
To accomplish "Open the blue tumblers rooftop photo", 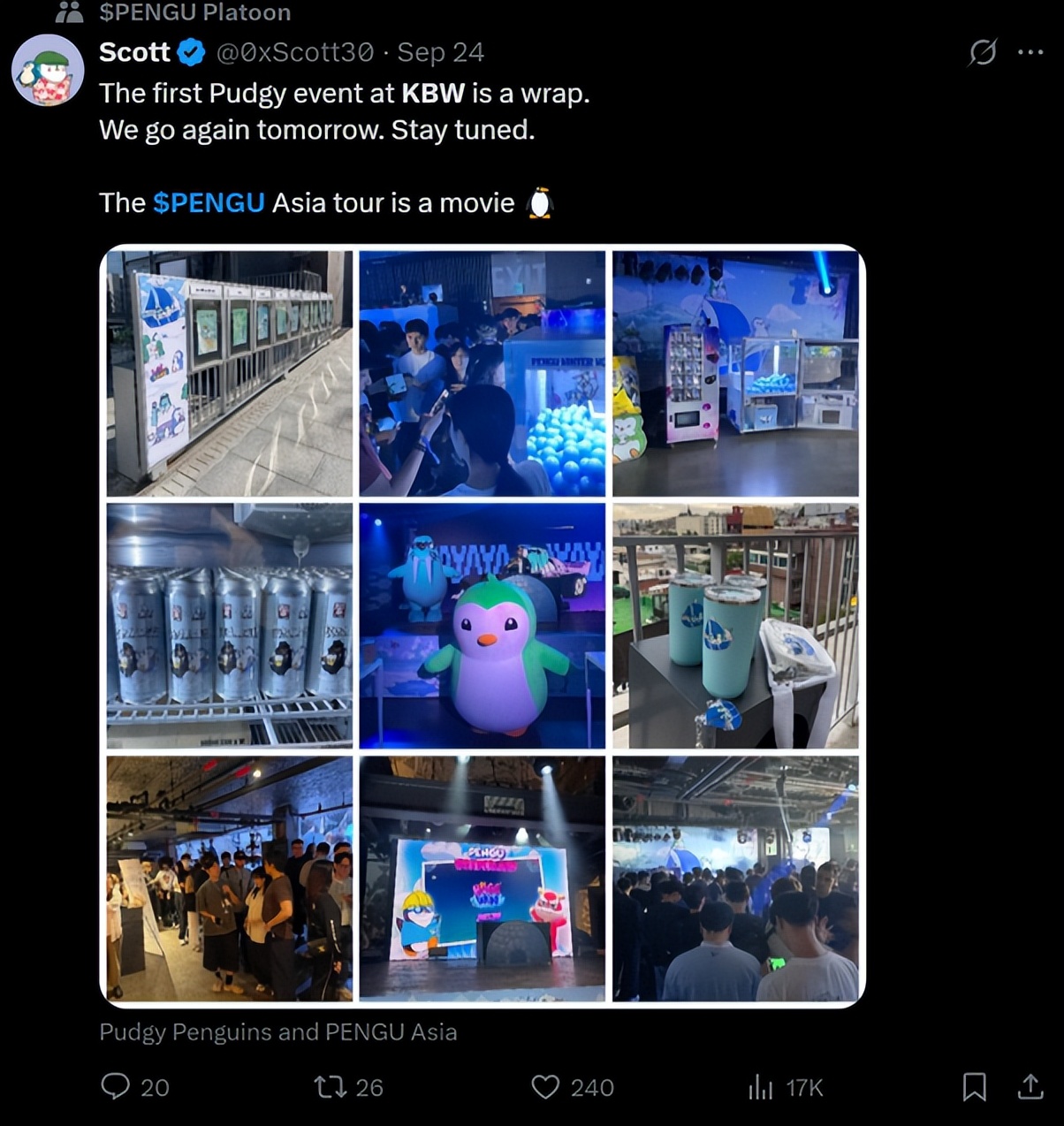I will coord(735,626).
